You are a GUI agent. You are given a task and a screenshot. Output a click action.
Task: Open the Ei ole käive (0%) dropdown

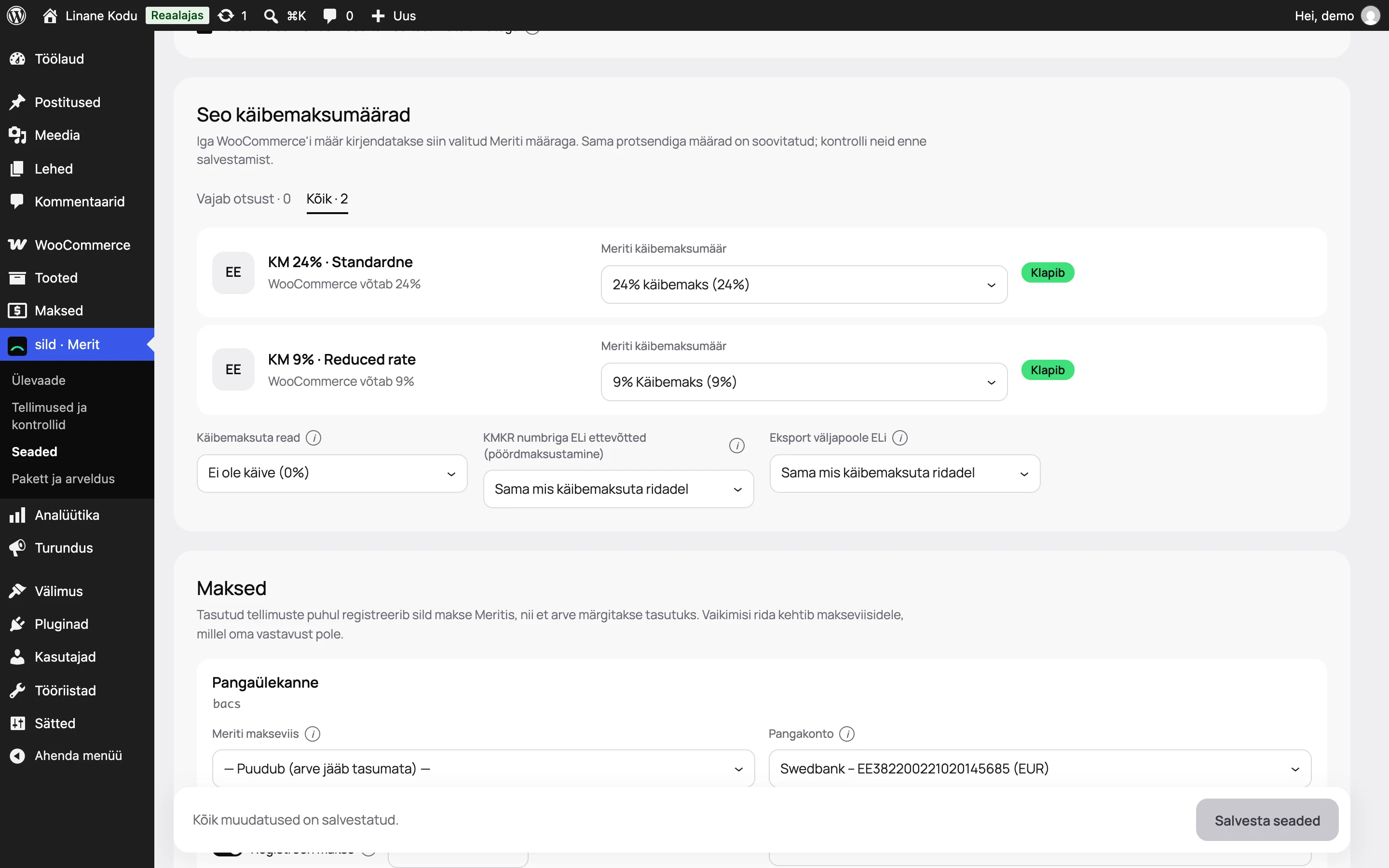tap(332, 474)
